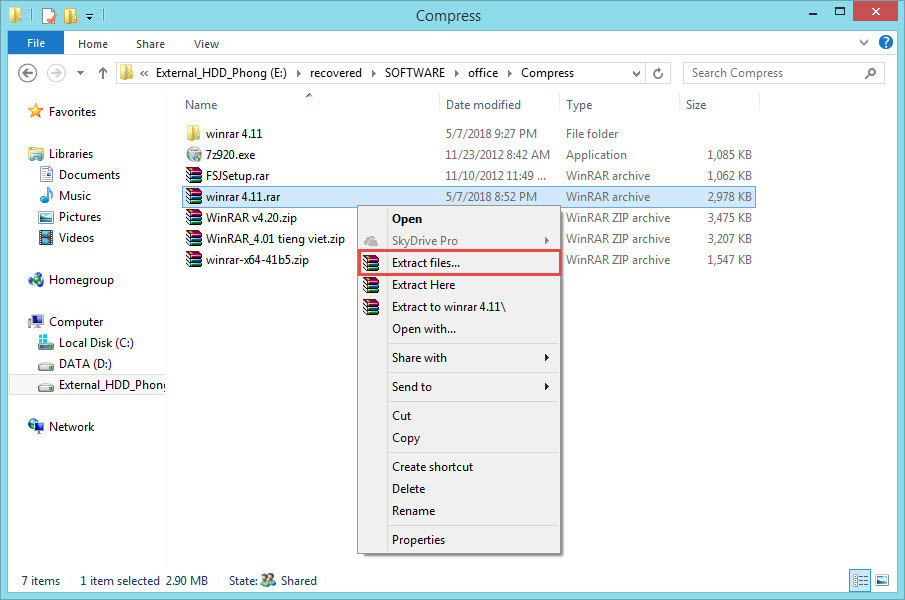905x600 pixels.
Task: Open the File tab
Action: click(36, 43)
